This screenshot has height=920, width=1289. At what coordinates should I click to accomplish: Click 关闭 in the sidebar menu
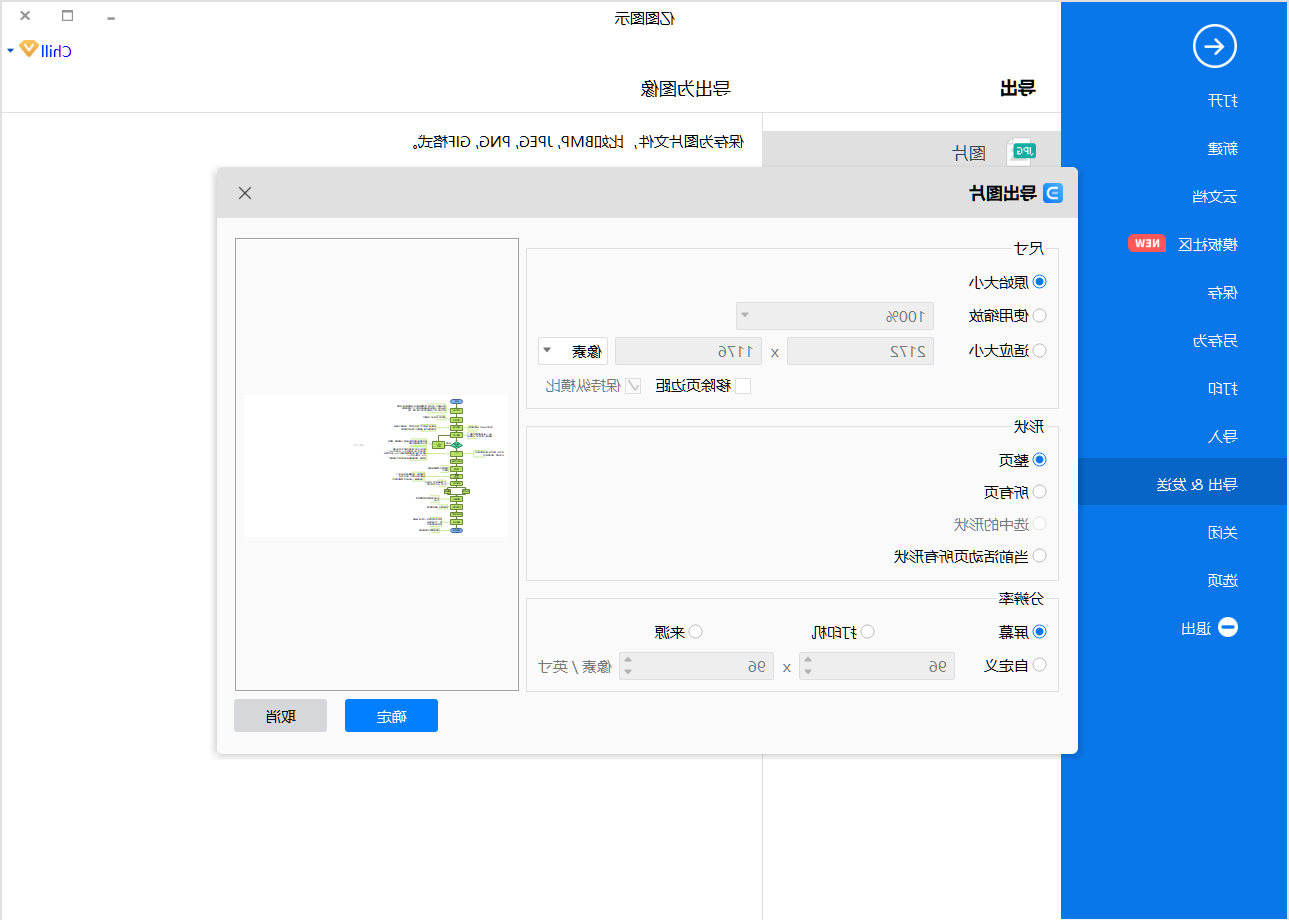(1222, 533)
